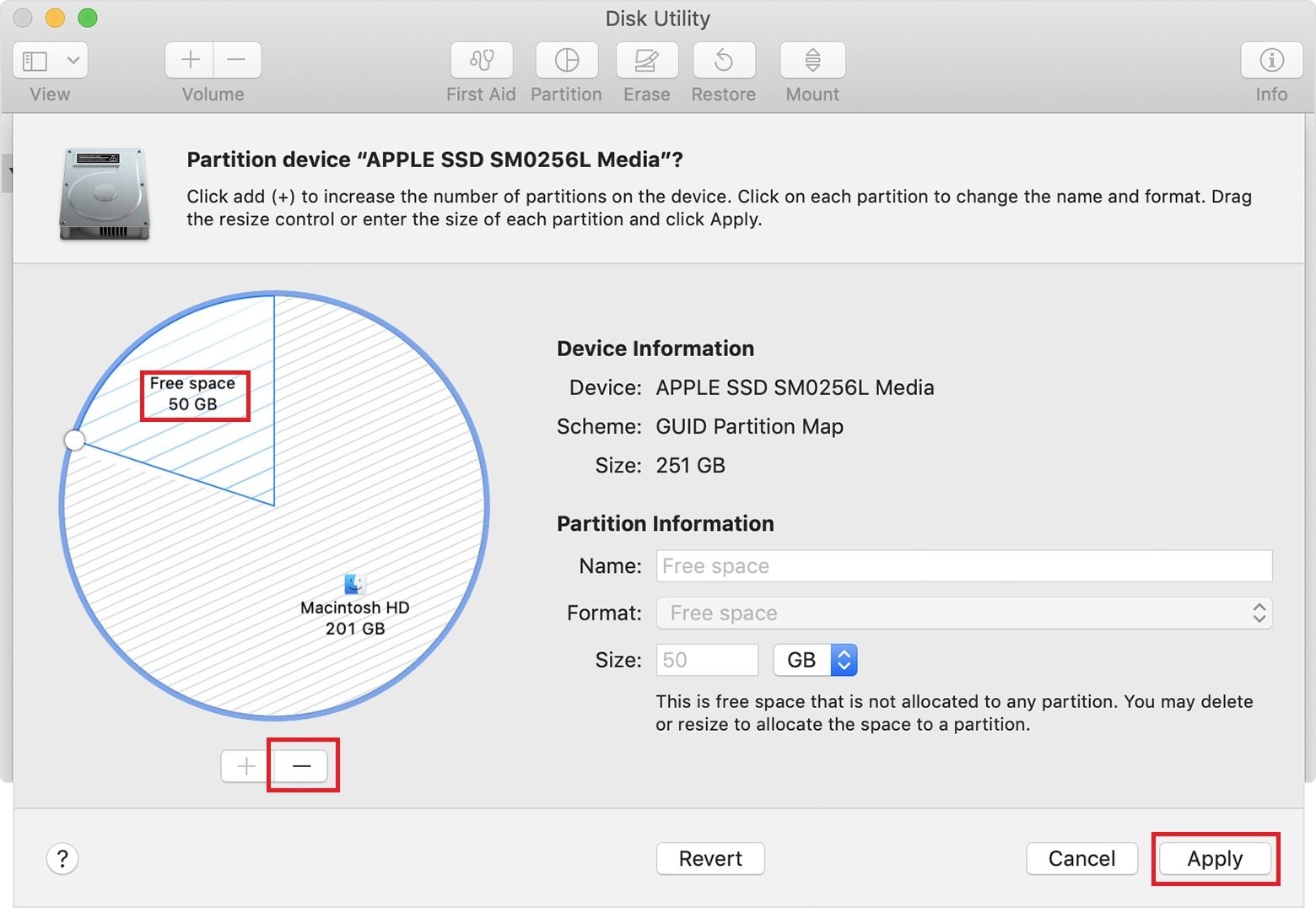
Task: Run First Aid from the toolbar
Action: coord(482,60)
